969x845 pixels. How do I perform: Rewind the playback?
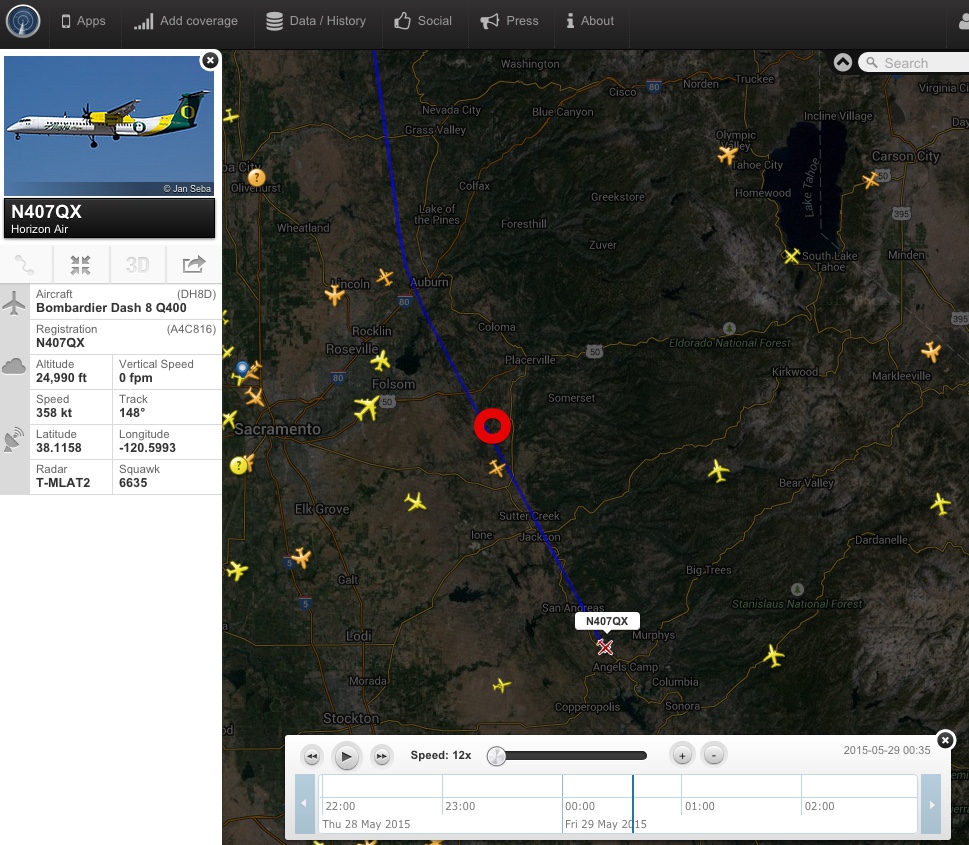(x=312, y=756)
